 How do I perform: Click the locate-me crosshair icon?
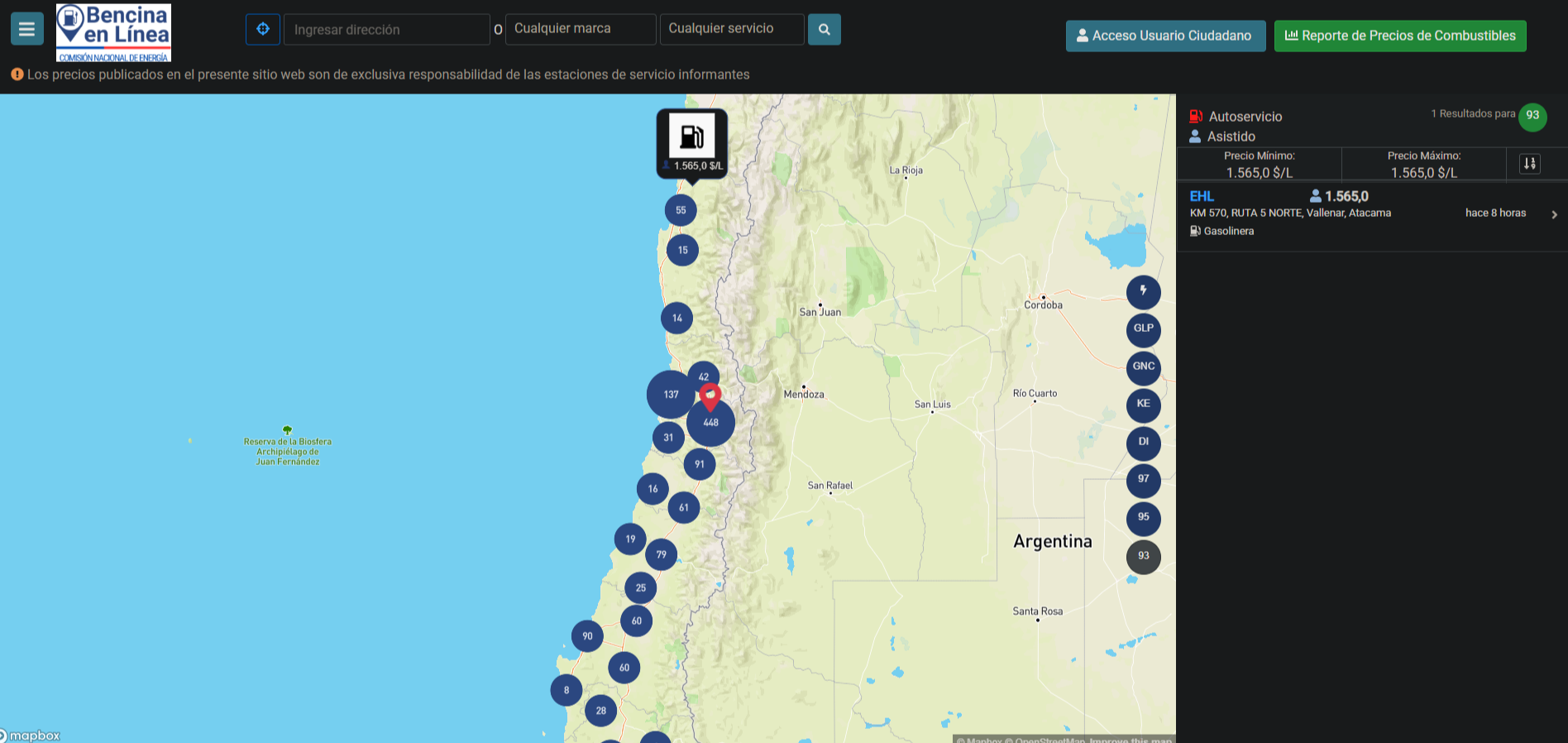(x=263, y=29)
